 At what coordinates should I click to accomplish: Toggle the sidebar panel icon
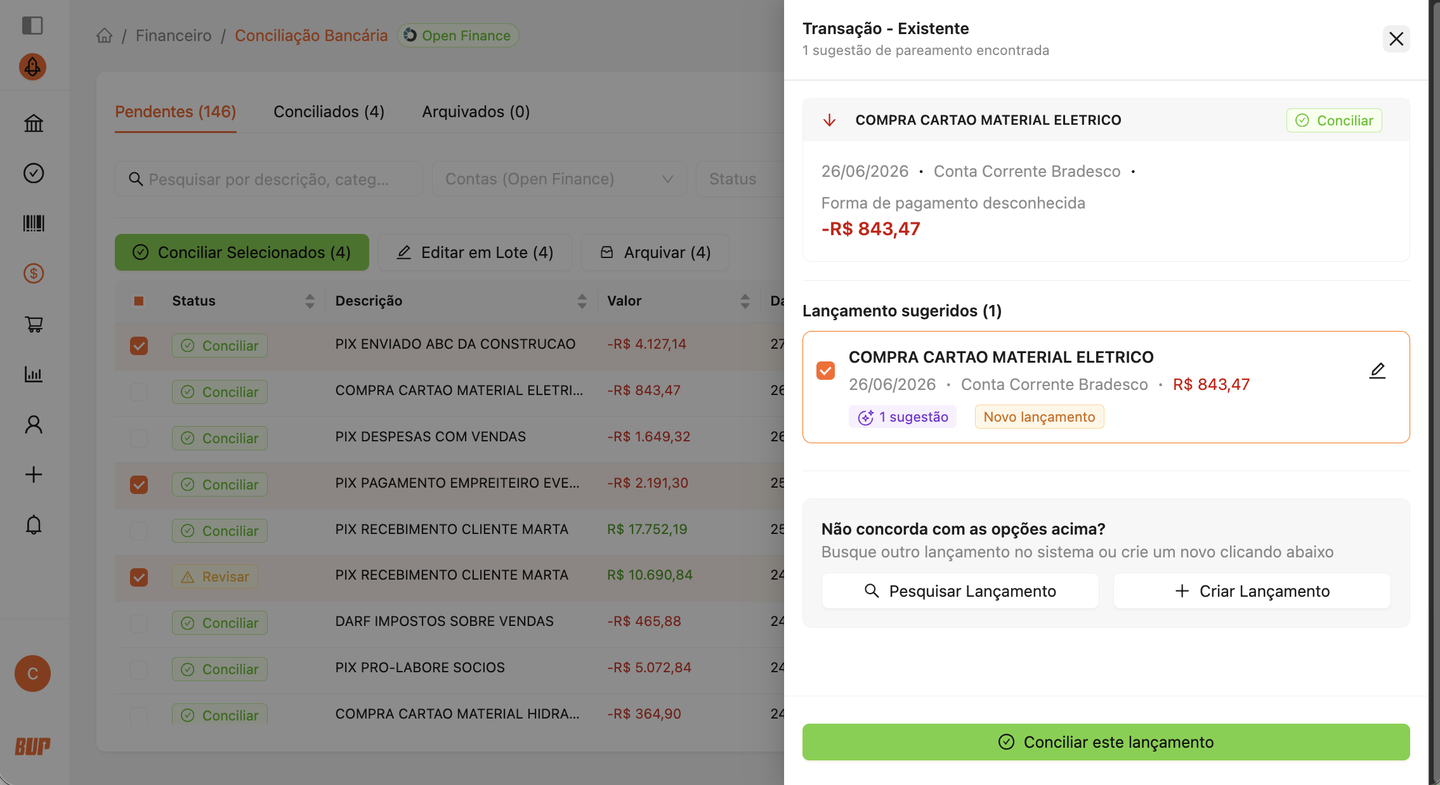[x=33, y=25]
